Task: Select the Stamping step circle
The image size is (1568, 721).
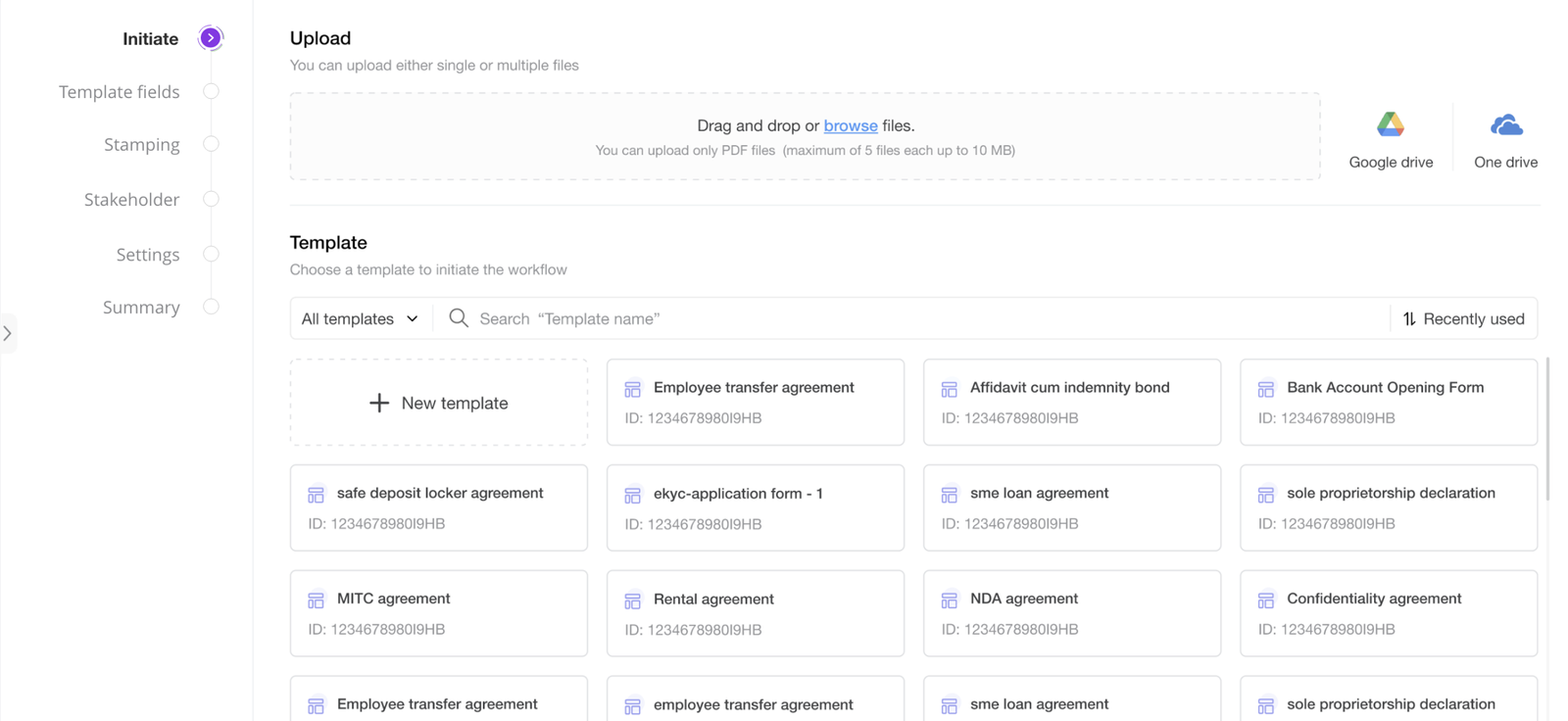Action: (211, 144)
